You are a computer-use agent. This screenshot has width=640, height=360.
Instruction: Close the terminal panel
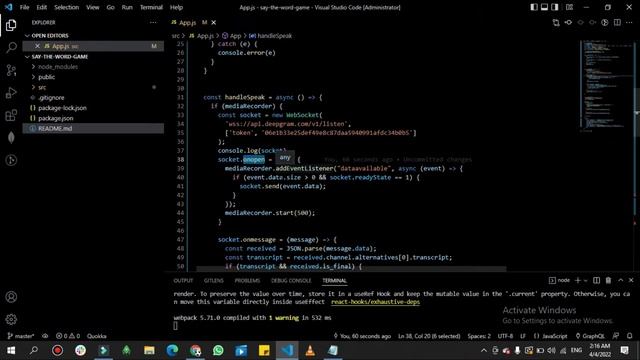point(631,280)
